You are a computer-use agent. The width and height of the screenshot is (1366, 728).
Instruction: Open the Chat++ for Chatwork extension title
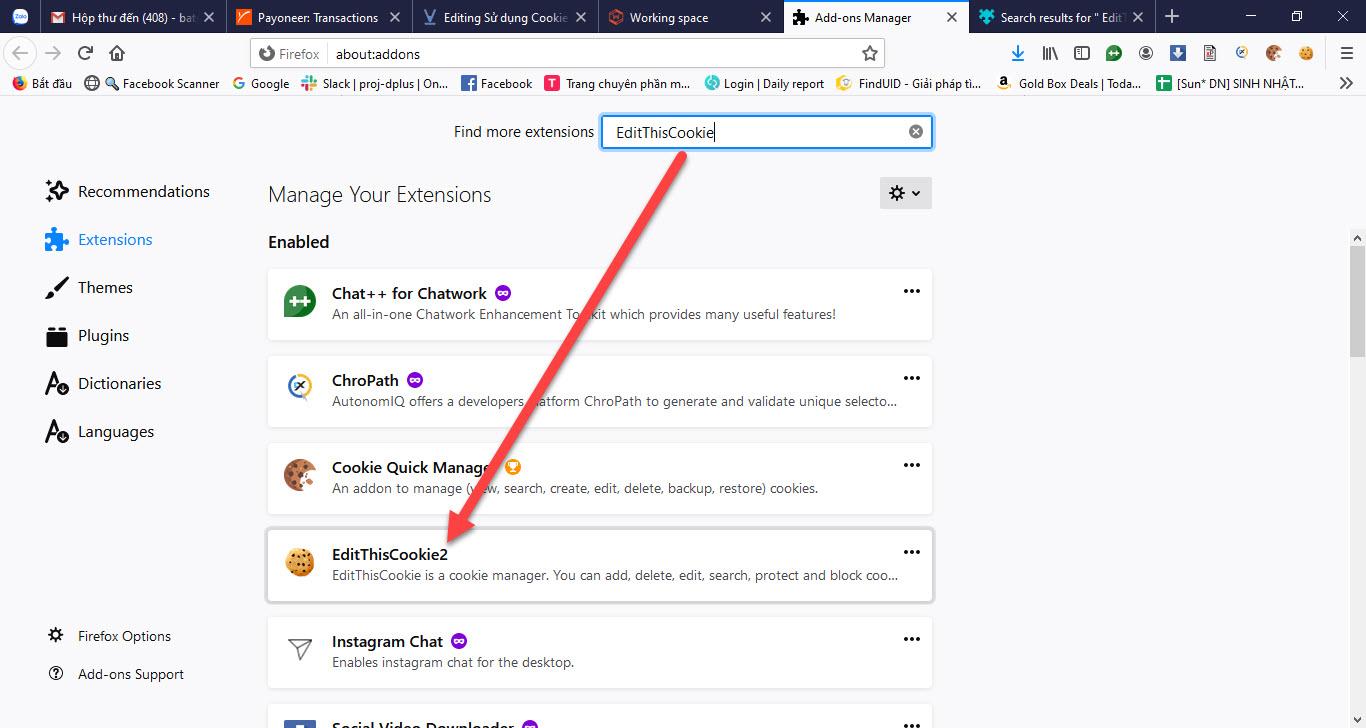tap(409, 293)
